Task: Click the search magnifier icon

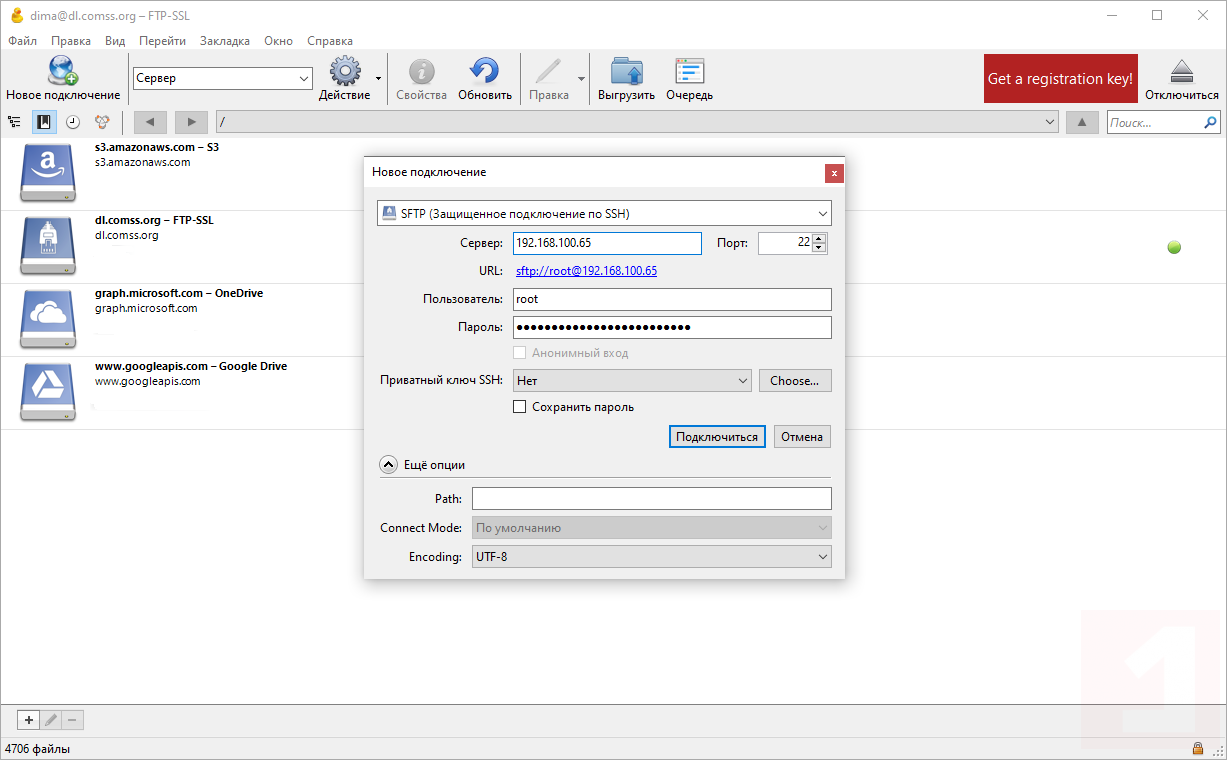Action: click(1211, 122)
